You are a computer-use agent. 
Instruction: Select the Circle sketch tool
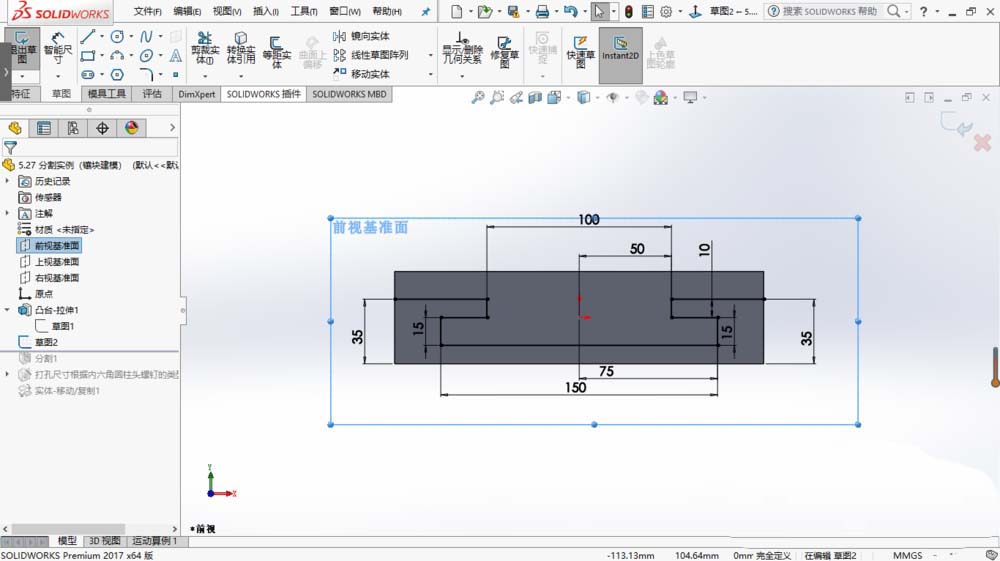point(117,36)
